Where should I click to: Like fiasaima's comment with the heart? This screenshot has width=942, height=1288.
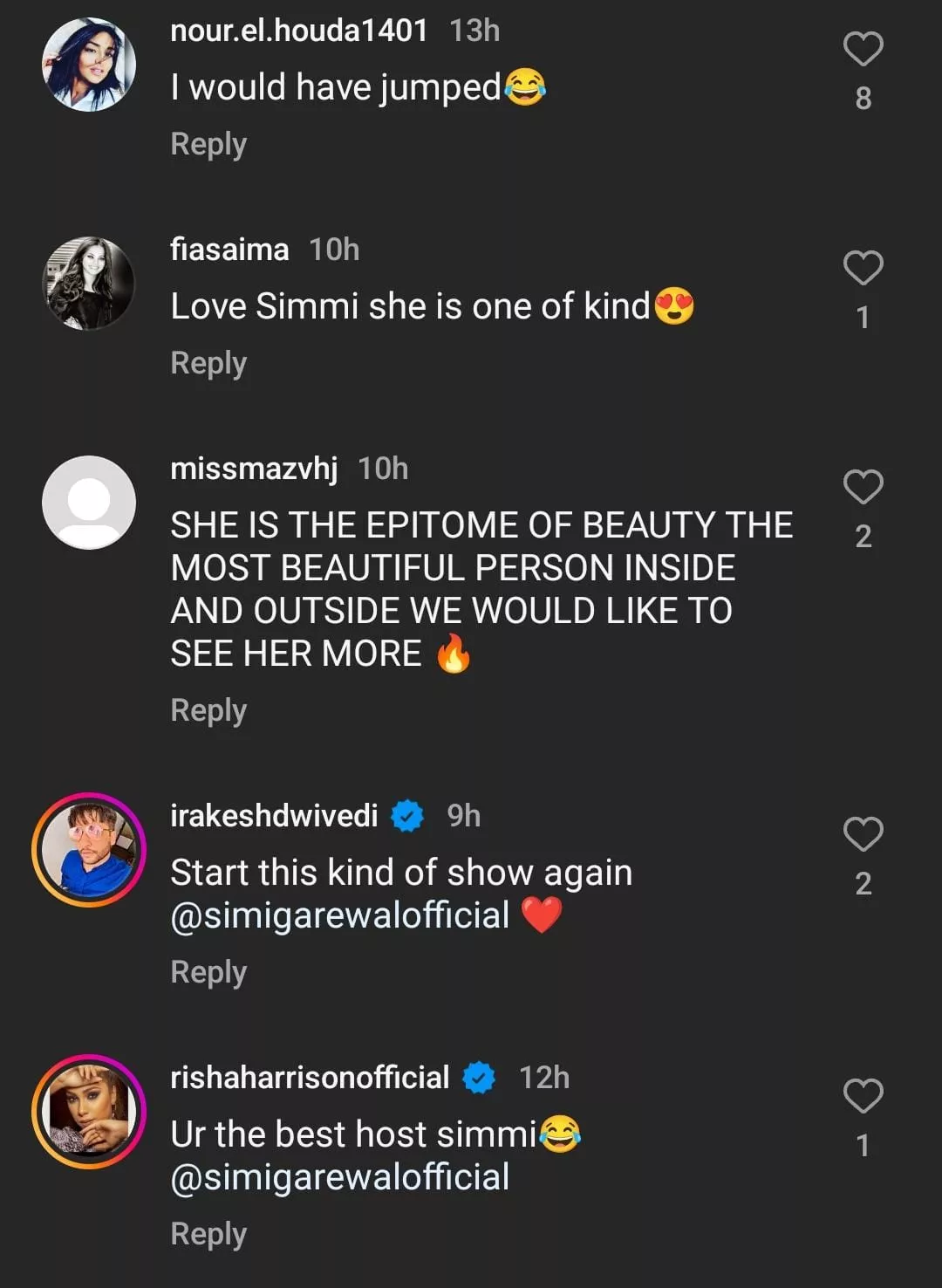[863, 268]
